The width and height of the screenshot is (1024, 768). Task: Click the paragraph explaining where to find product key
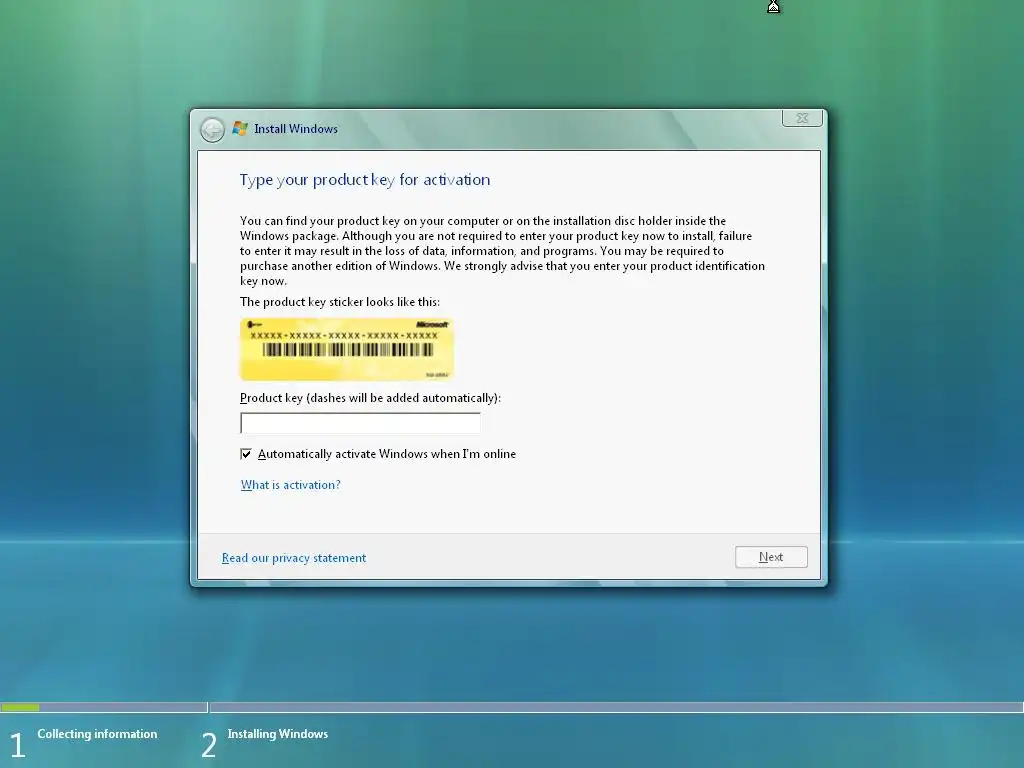(x=502, y=251)
